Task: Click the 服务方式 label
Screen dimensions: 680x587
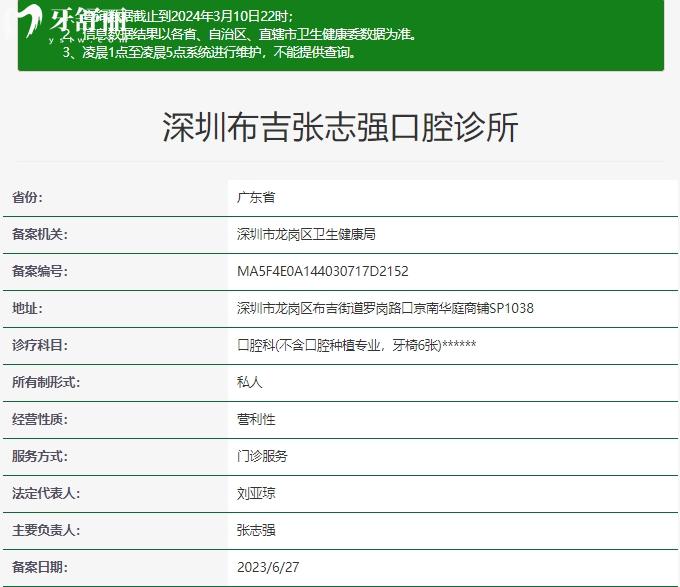Action: (x=40, y=456)
